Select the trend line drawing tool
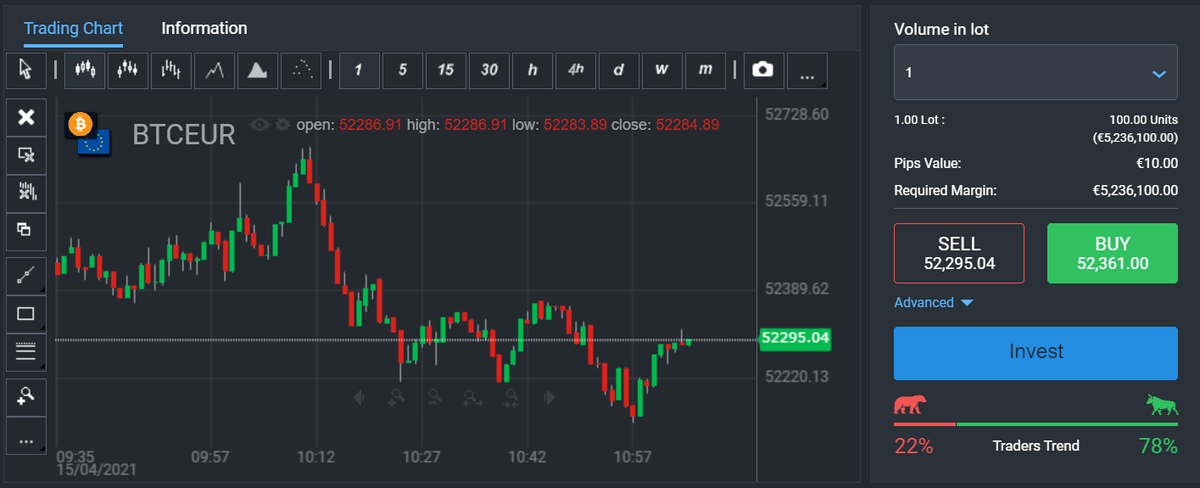Image resolution: width=1200 pixels, height=488 pixels. coord(26,275)
